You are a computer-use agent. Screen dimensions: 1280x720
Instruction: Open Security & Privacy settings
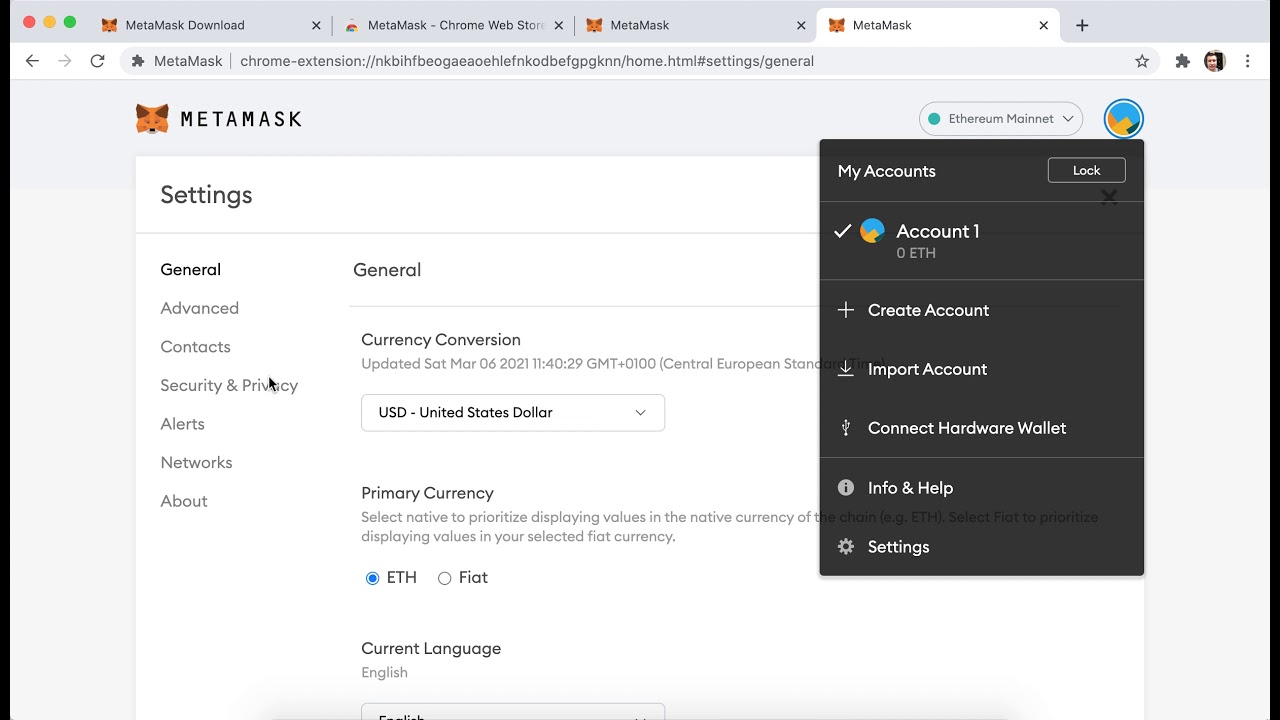click(229, 385)
